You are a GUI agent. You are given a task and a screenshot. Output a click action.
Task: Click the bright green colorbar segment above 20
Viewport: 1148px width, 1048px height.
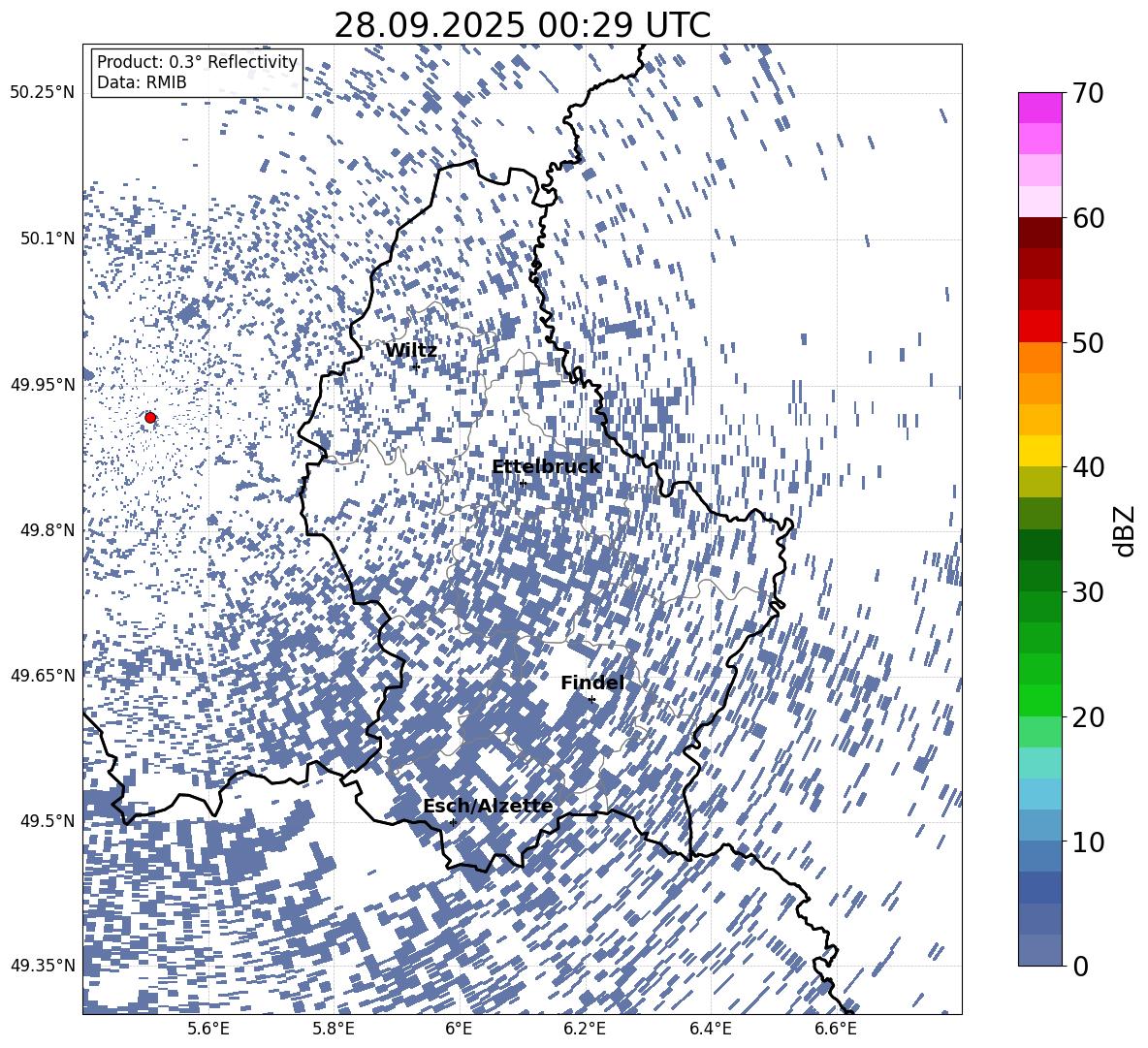1039,700
